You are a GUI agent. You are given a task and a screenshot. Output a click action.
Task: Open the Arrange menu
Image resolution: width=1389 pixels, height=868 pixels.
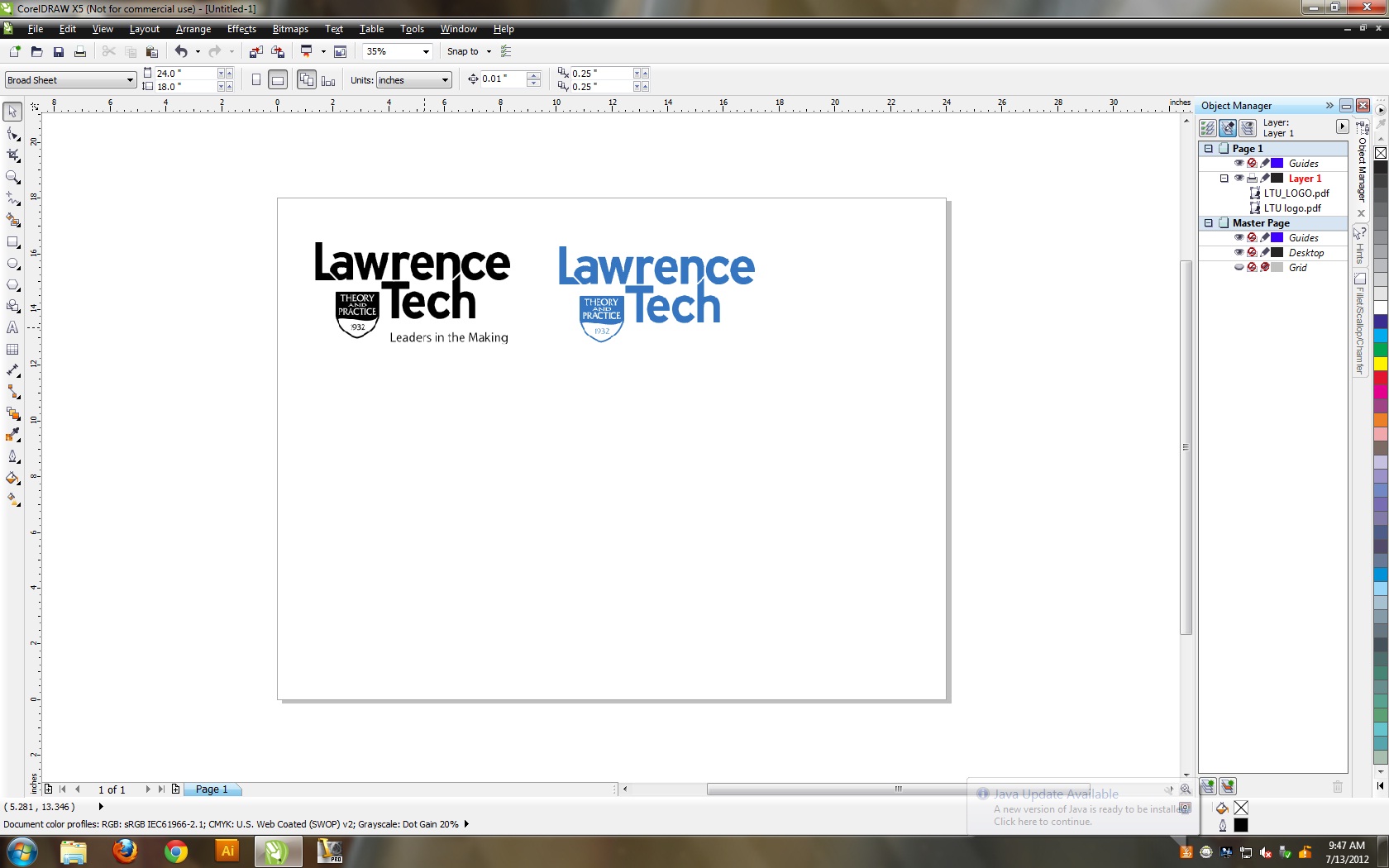coord(193,29)
